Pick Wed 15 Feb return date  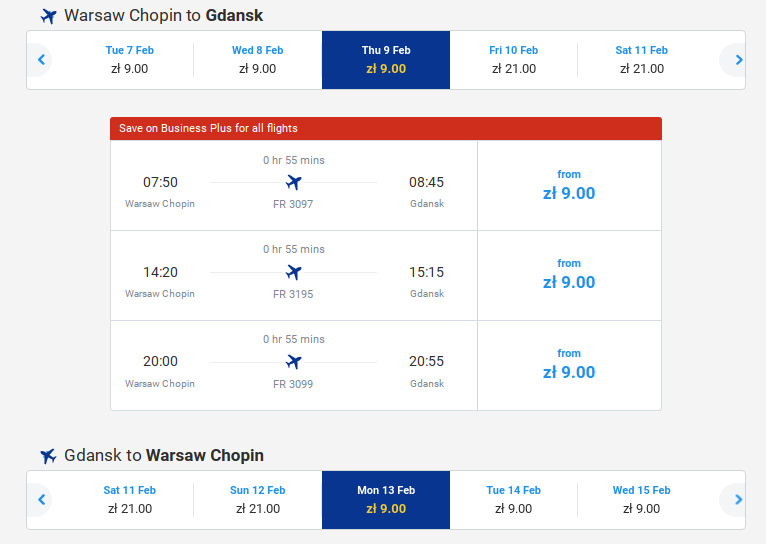pos(641,500)
